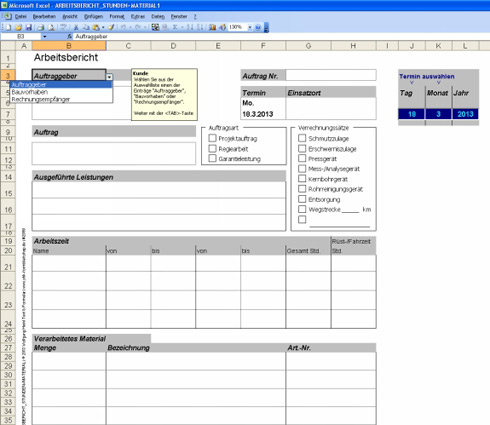Click the New workbook icon
The height and width of the screenshot is (425, 490).
tap(8, 27)
